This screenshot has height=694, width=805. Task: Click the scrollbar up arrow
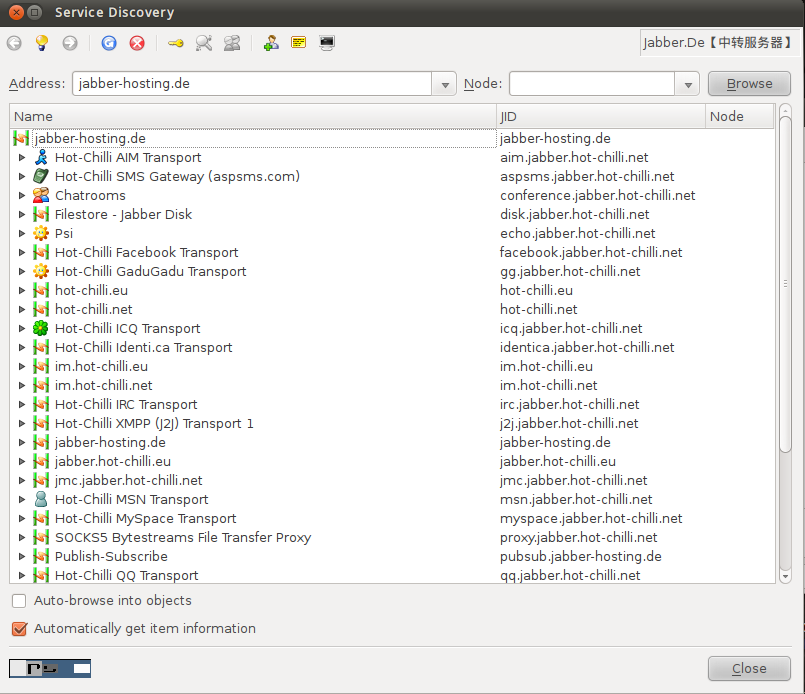coord(785,110)
